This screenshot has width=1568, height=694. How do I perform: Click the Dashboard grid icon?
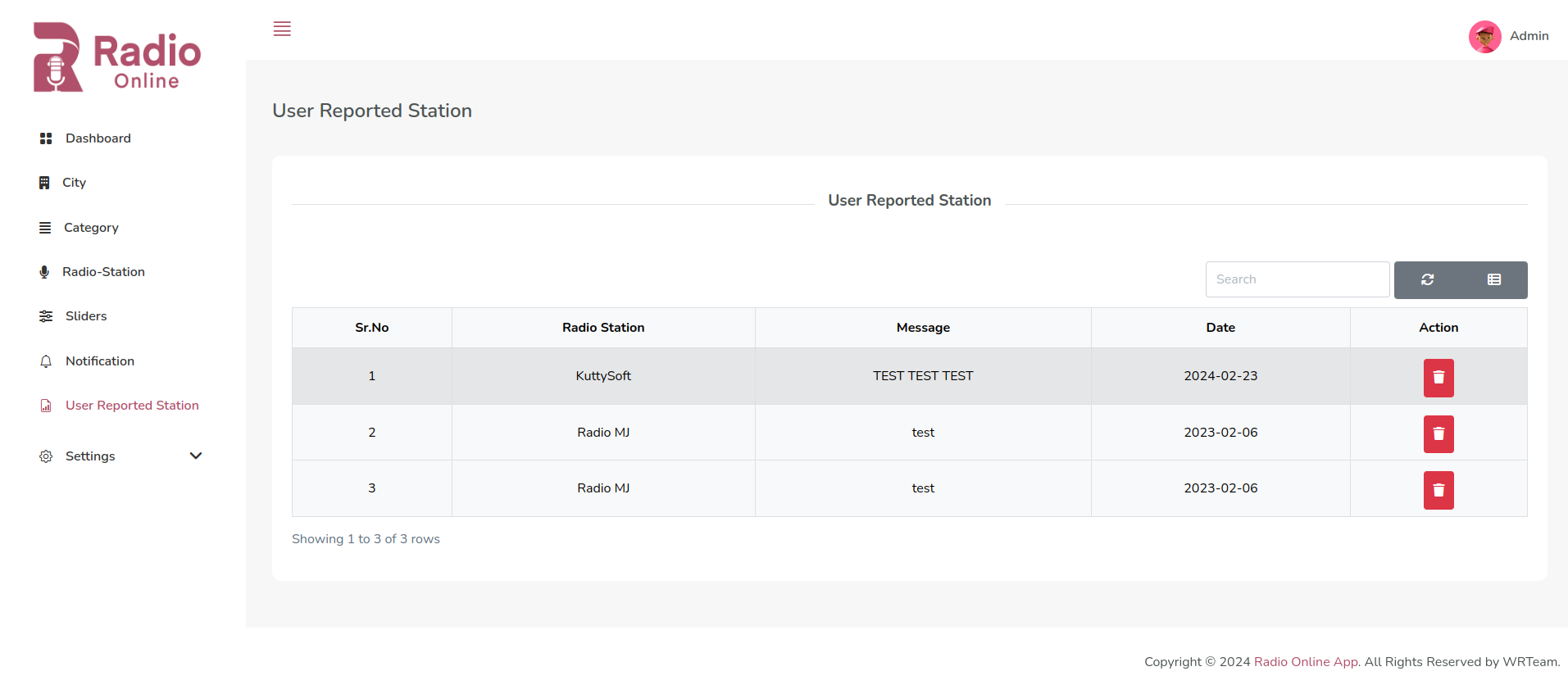[46, 138]
